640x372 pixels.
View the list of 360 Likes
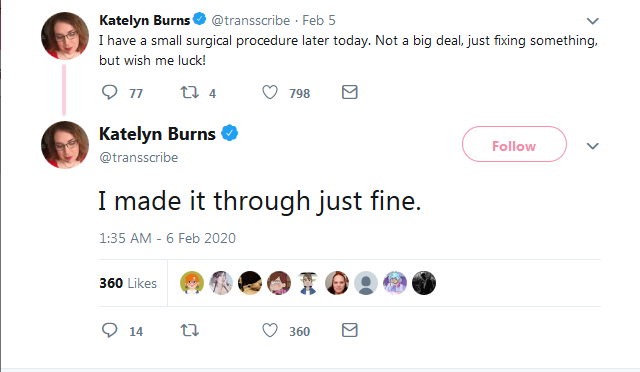(x=128, y=283)
